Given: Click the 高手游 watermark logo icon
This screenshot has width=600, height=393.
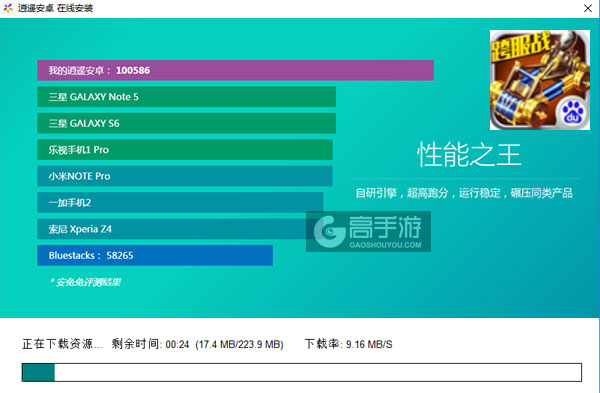Looking at the screenshot, I should click(330, 231).
